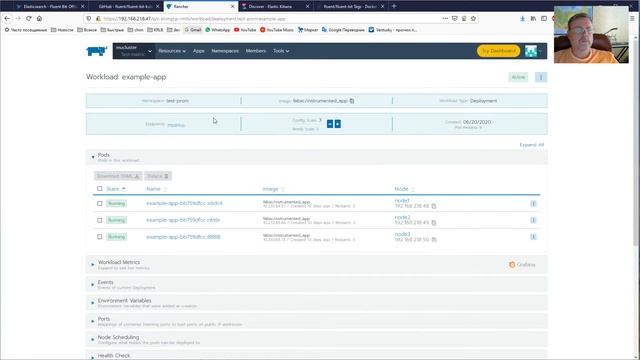Open the page actions ellipsis in address bar
The height and width of the screenshot is (360, 640).
[x=445, y=18]
